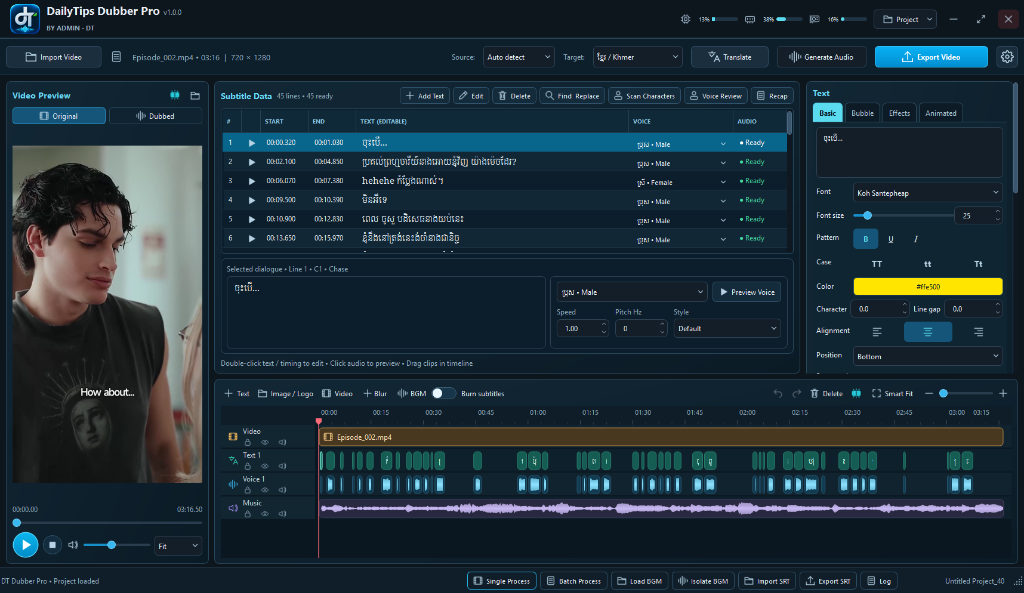The image size is (1024, 593).
Task: Play subtitle line 3 audio
Action: click(251, 181)
